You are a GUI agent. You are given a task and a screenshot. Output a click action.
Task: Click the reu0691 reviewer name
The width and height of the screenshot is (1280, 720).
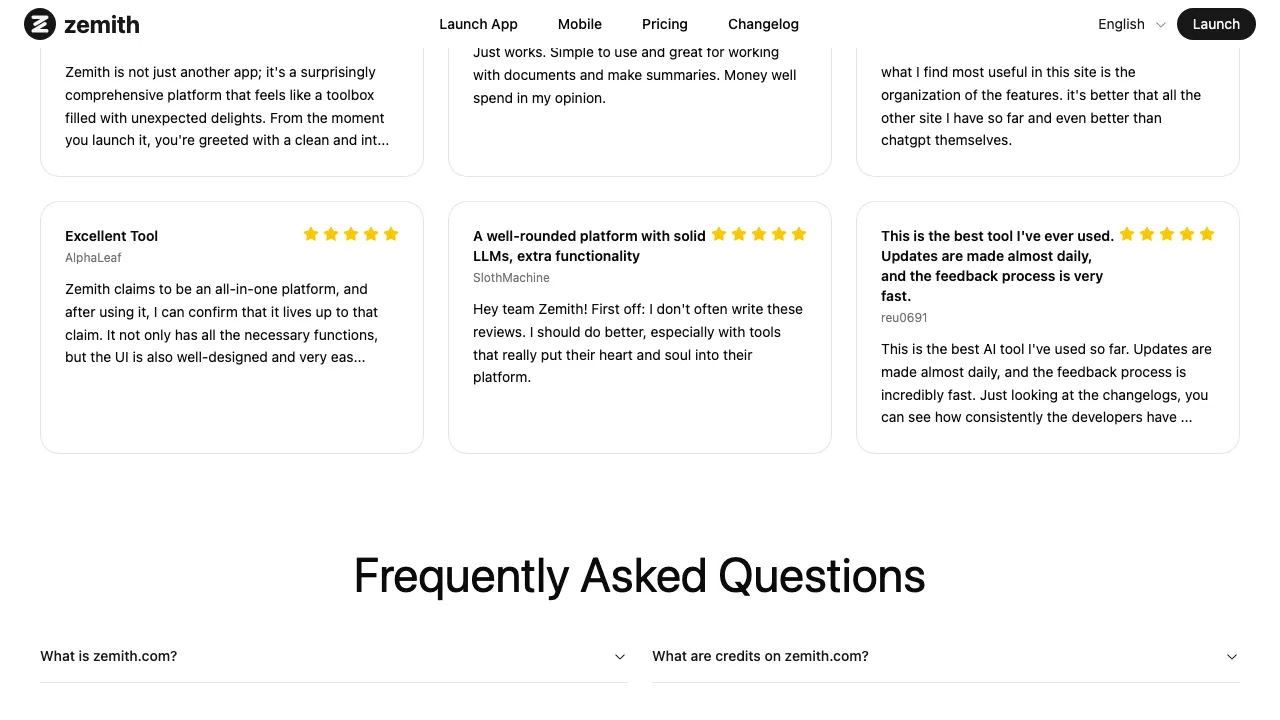904,318
